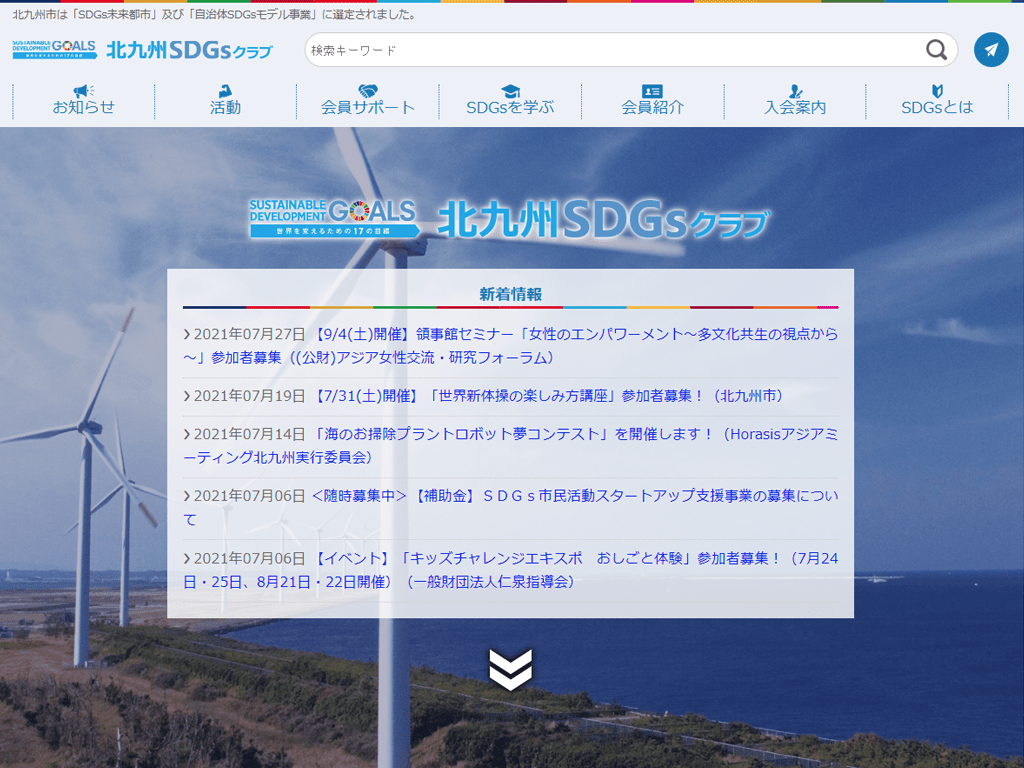
Task: Click the large hero 北九州SDGsクラブ banner logo
Action: [510, 219]
